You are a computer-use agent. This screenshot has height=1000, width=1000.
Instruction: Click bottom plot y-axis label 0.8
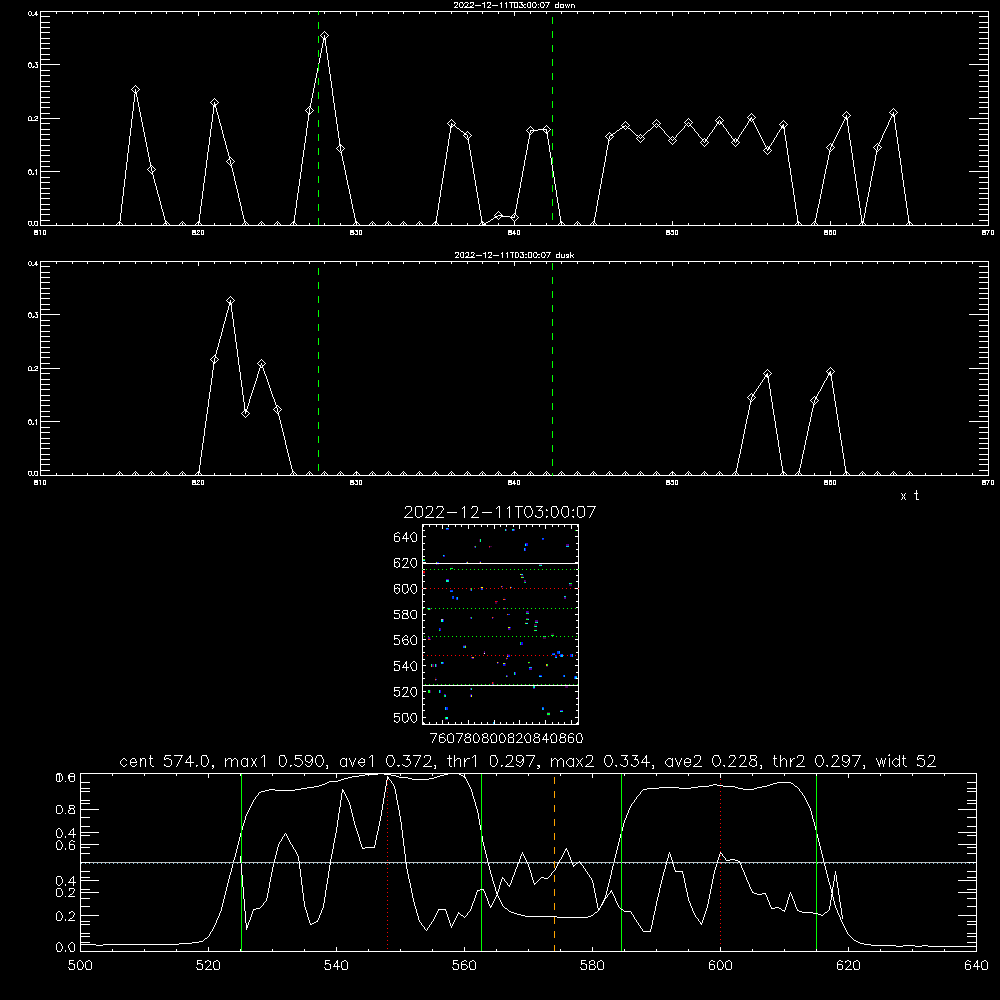[64, 809]
